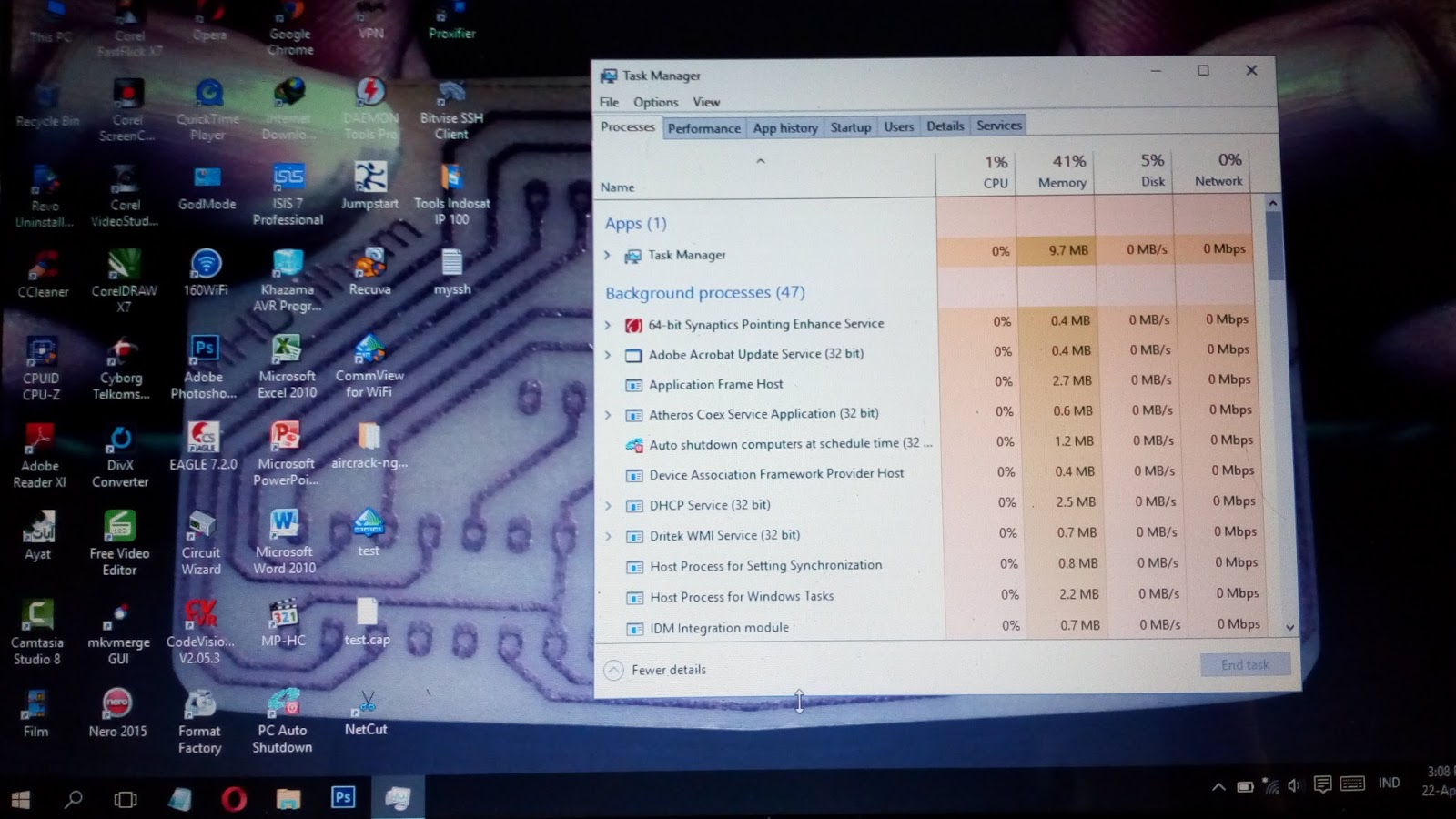Image resolution: width=1456 pixels, height=819 pixels.
Task: Open the CCleaner desktop shortcut
Action: (x=43, y=273)
